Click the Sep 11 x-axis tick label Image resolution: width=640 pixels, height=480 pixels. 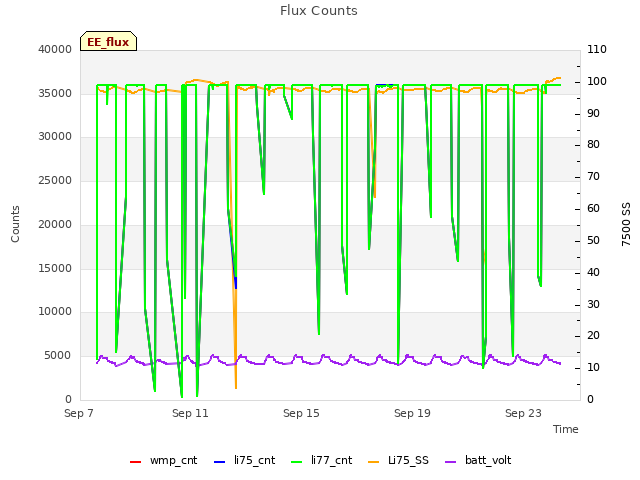190,413
